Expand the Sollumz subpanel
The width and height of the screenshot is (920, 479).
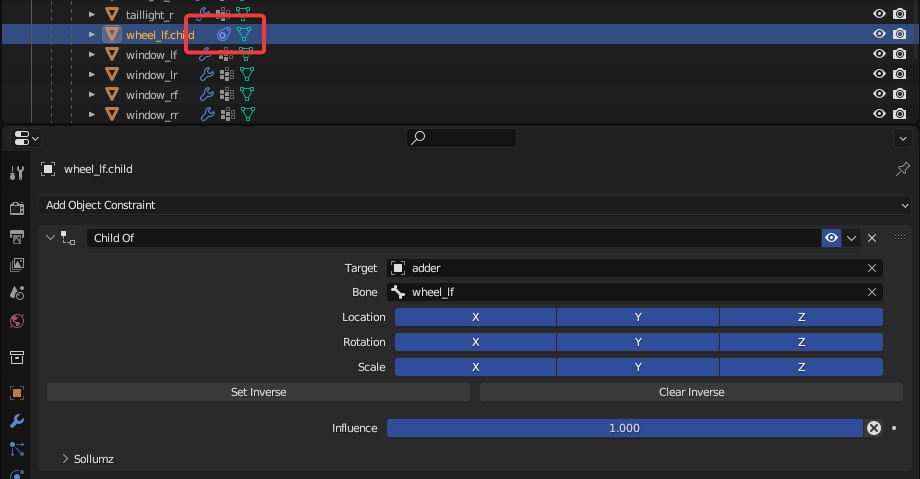[66, 459]
